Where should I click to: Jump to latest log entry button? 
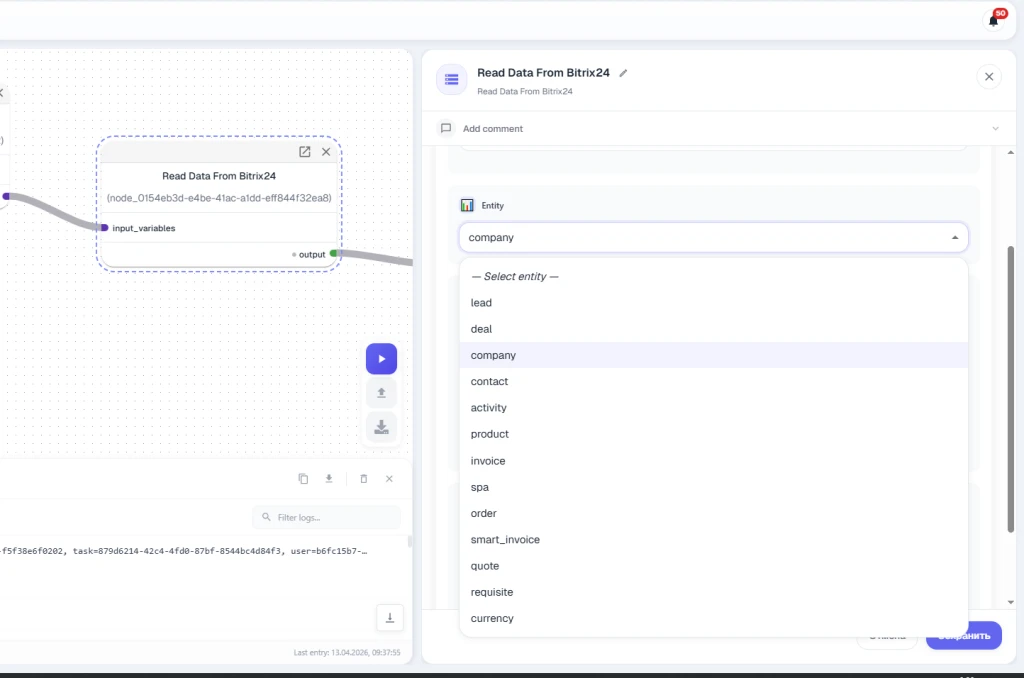390,618
